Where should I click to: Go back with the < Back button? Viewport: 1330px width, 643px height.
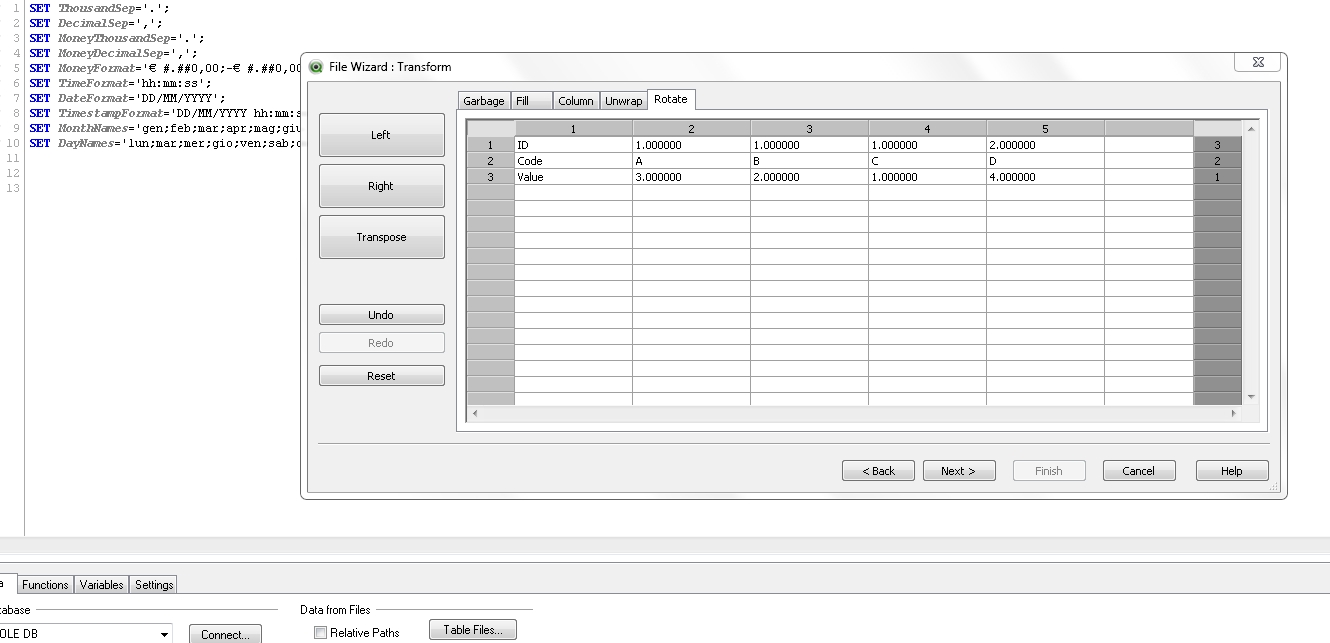pyautogui.click(x=879, y=471)
